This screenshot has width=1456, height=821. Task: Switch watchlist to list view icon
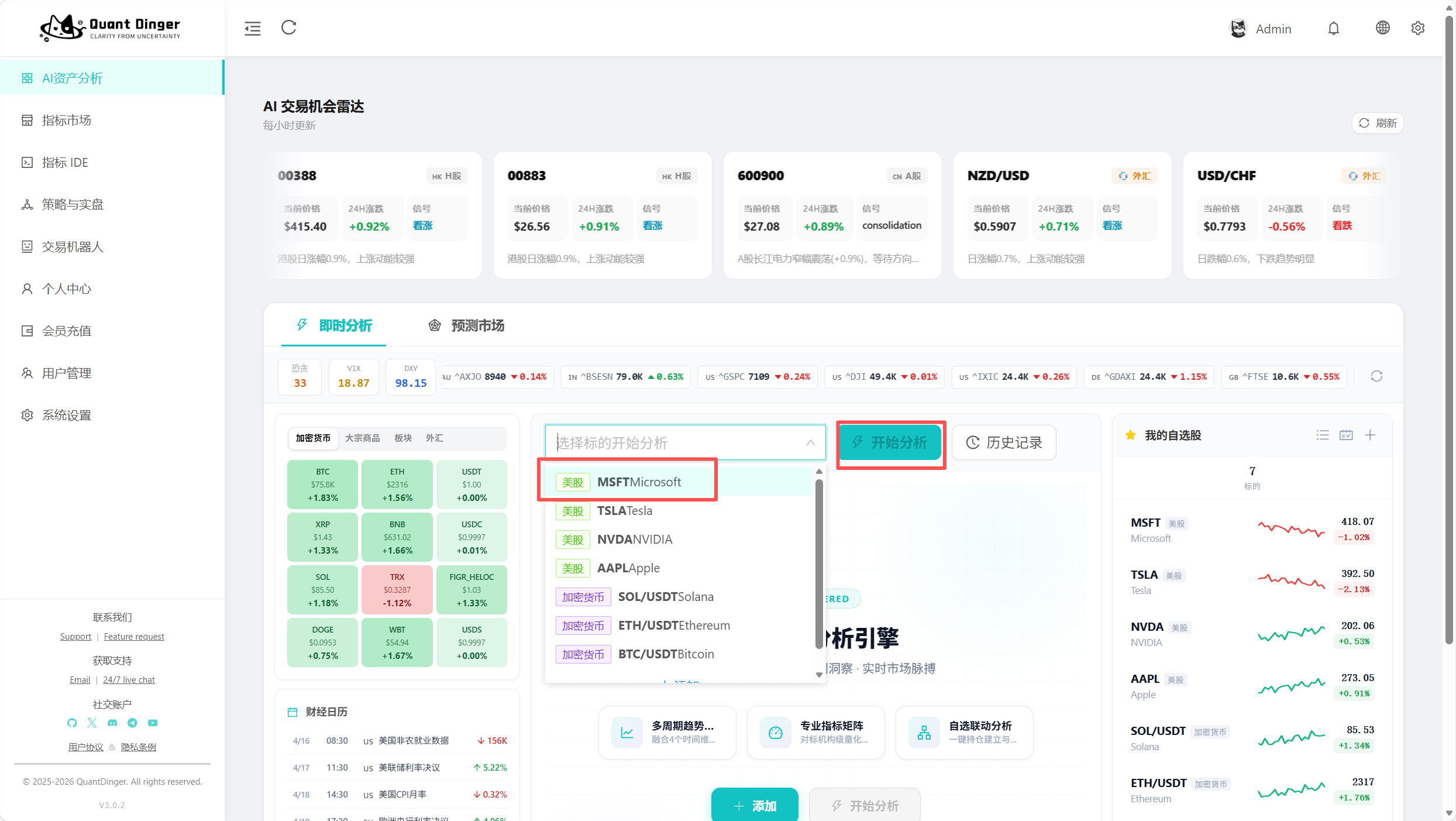[x=1323, y=435]
